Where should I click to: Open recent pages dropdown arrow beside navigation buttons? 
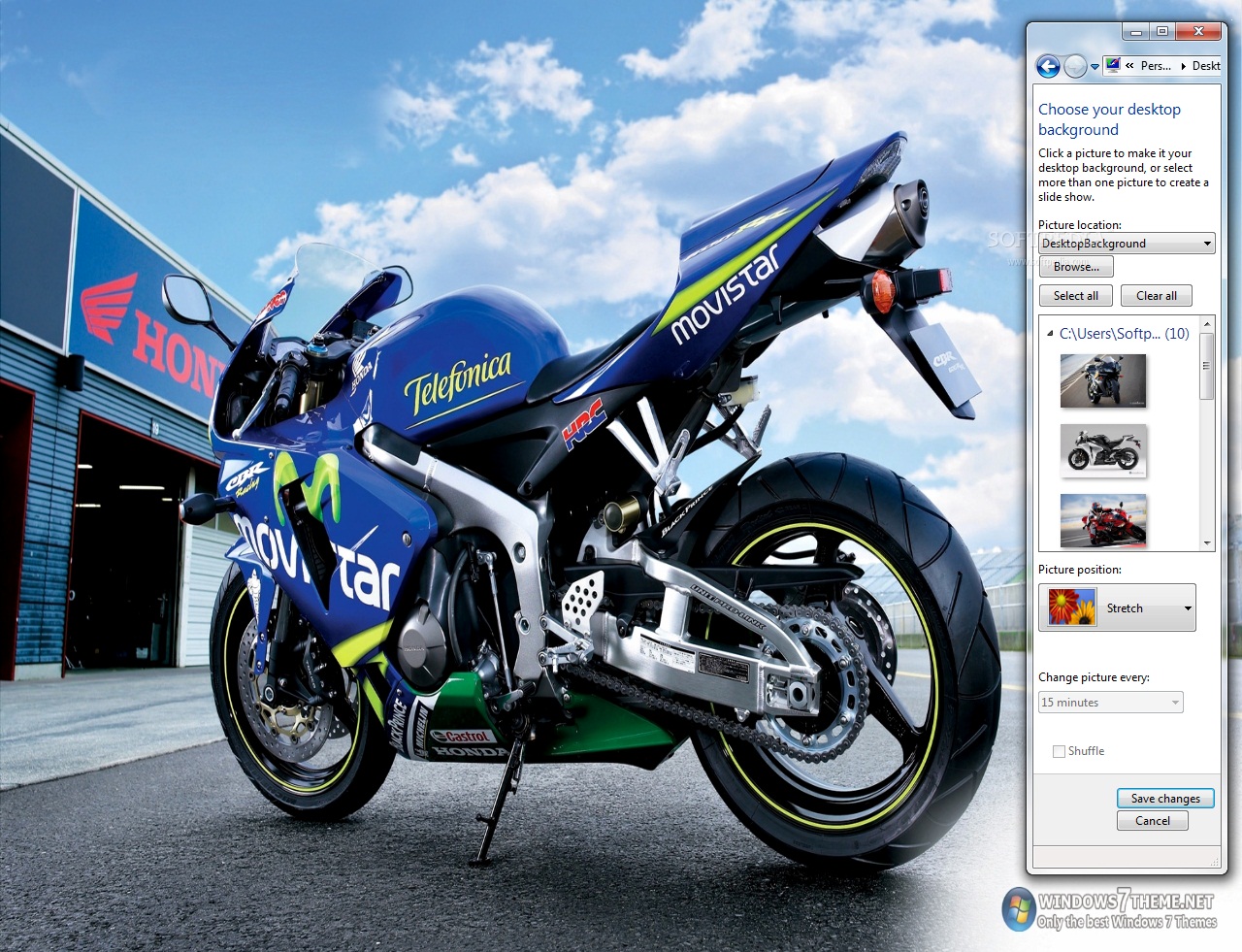(1095, 67)
